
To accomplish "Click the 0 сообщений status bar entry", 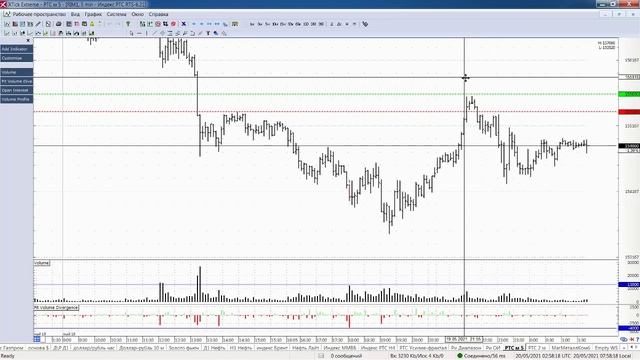I will coord(346,356).
